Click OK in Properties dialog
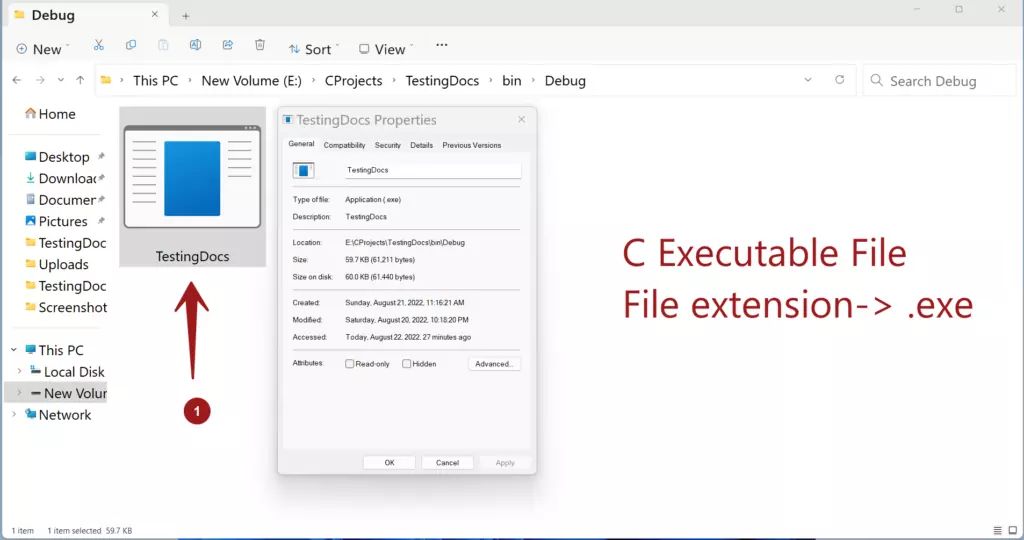The height and width of the screenshot is (540, 1024). (x=389, y=462)
